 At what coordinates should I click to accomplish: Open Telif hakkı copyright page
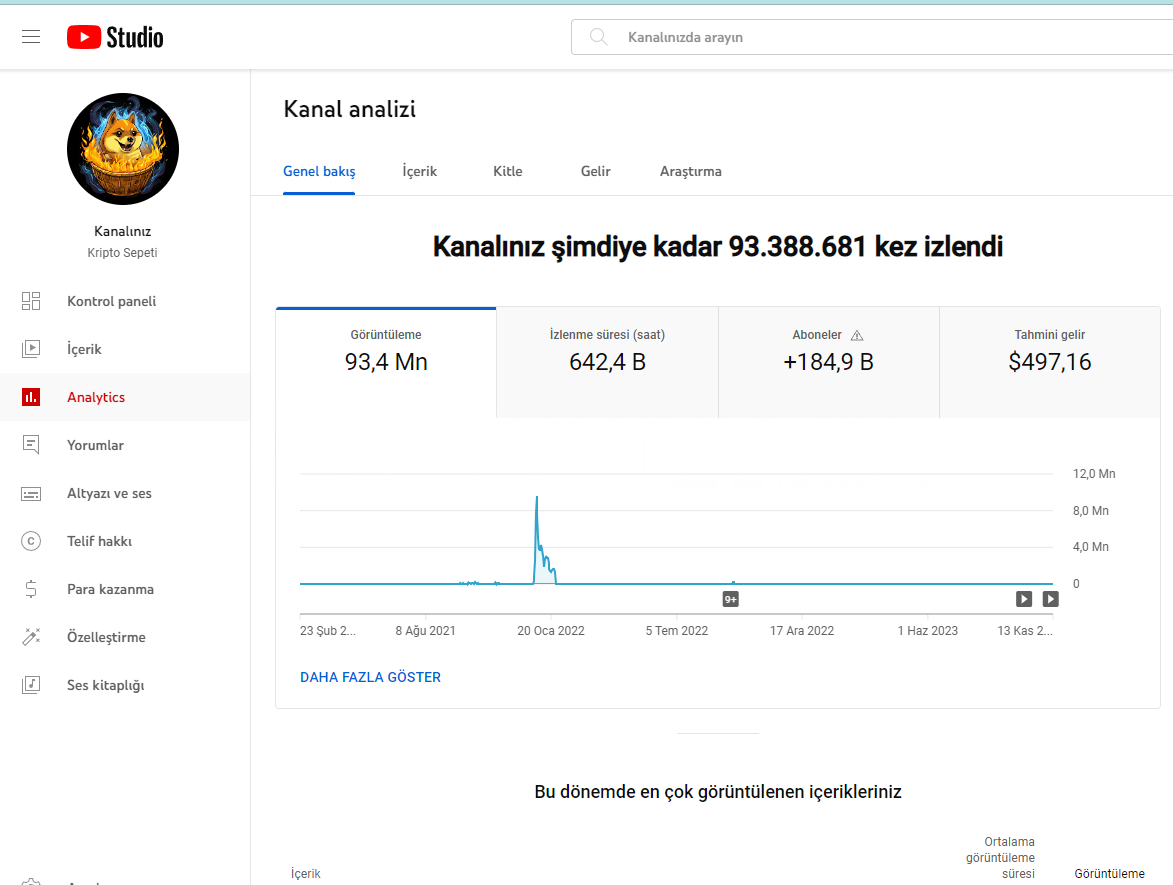click(x=99, y=541)
